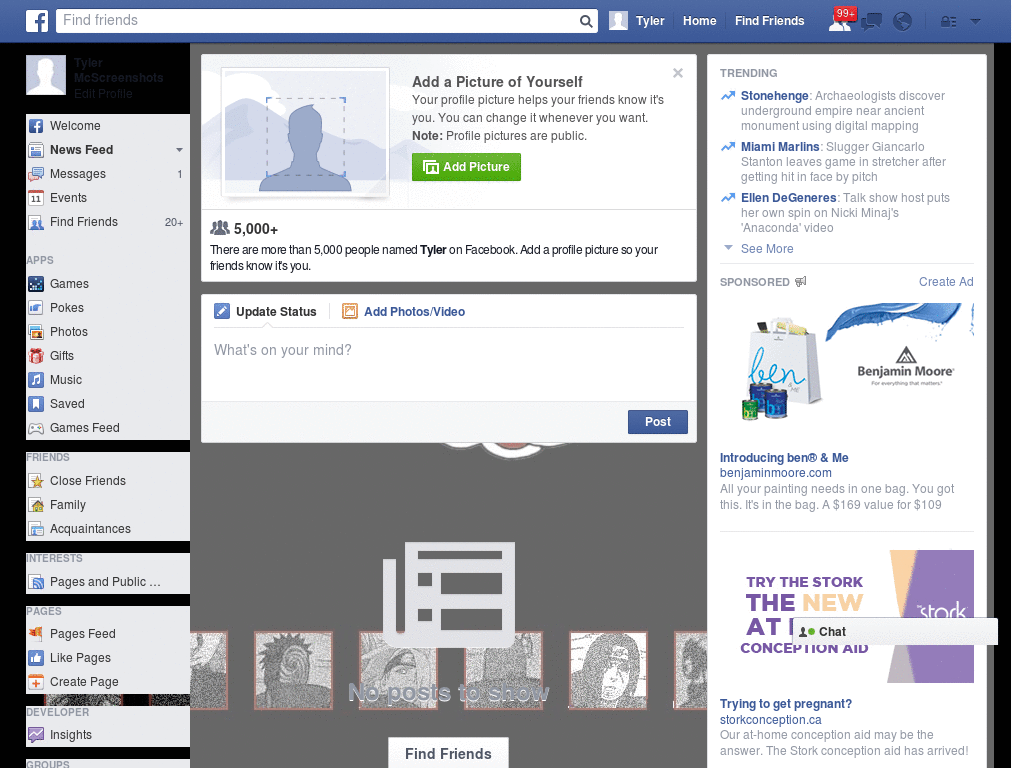Open Pages and Public interests item
The height and width of the screenshot is (768, 1024).
(x=108, y=582)
